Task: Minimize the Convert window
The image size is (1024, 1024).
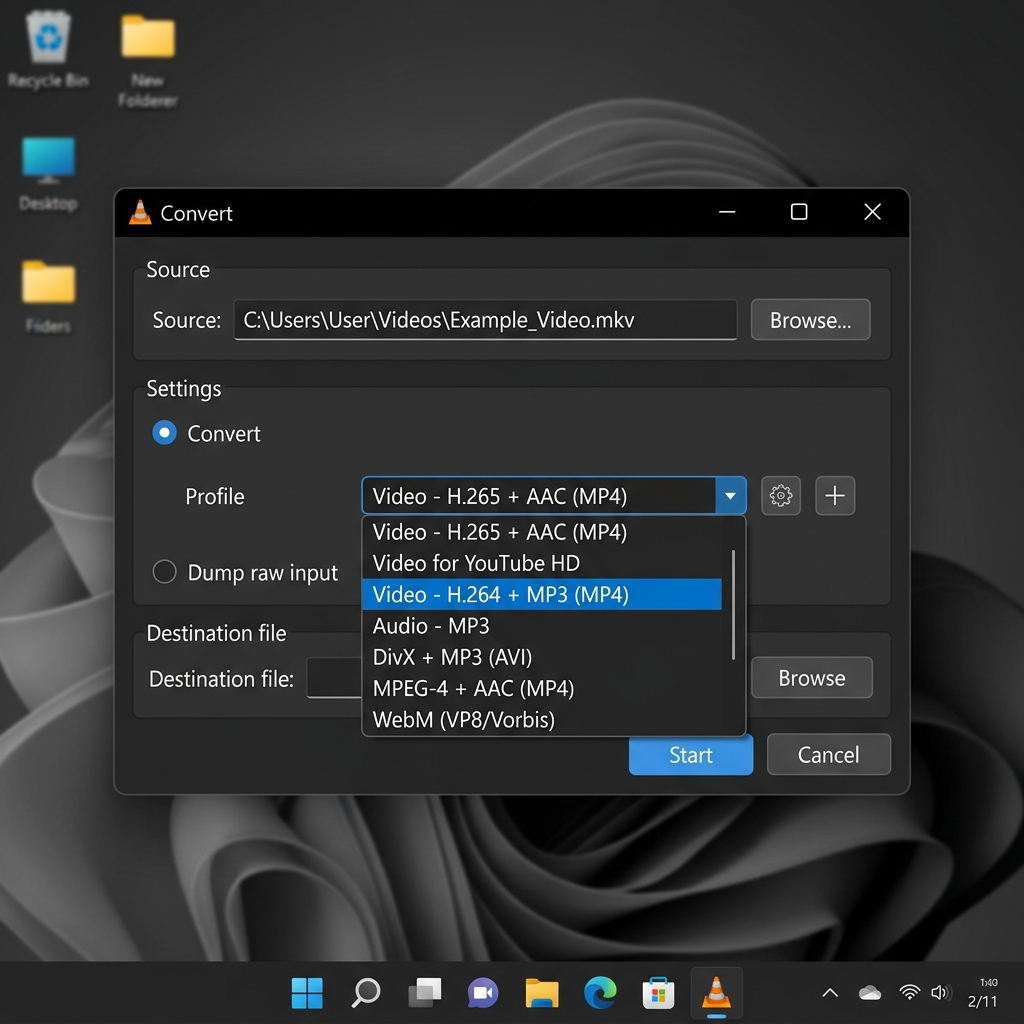Action: pos(727,212)
